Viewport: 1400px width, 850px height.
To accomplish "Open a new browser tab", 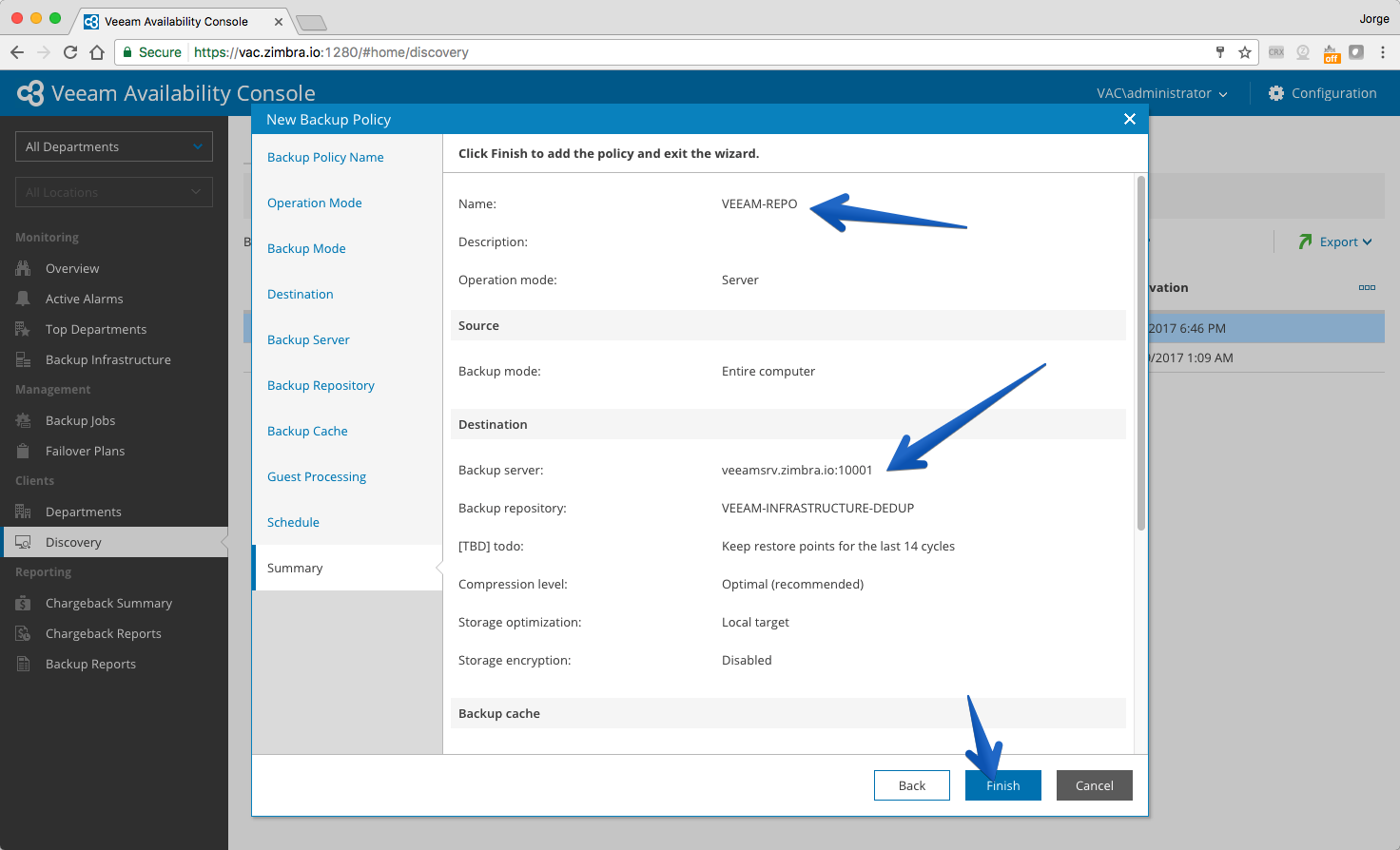I will click(x=311, y=22).
